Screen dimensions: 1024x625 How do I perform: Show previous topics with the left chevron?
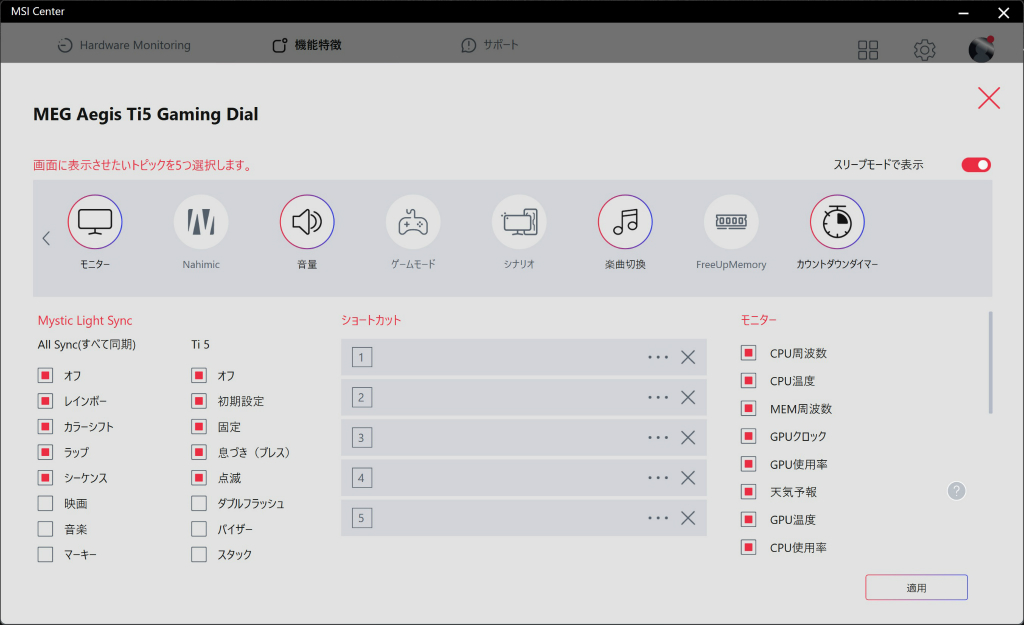click(46, 238)
